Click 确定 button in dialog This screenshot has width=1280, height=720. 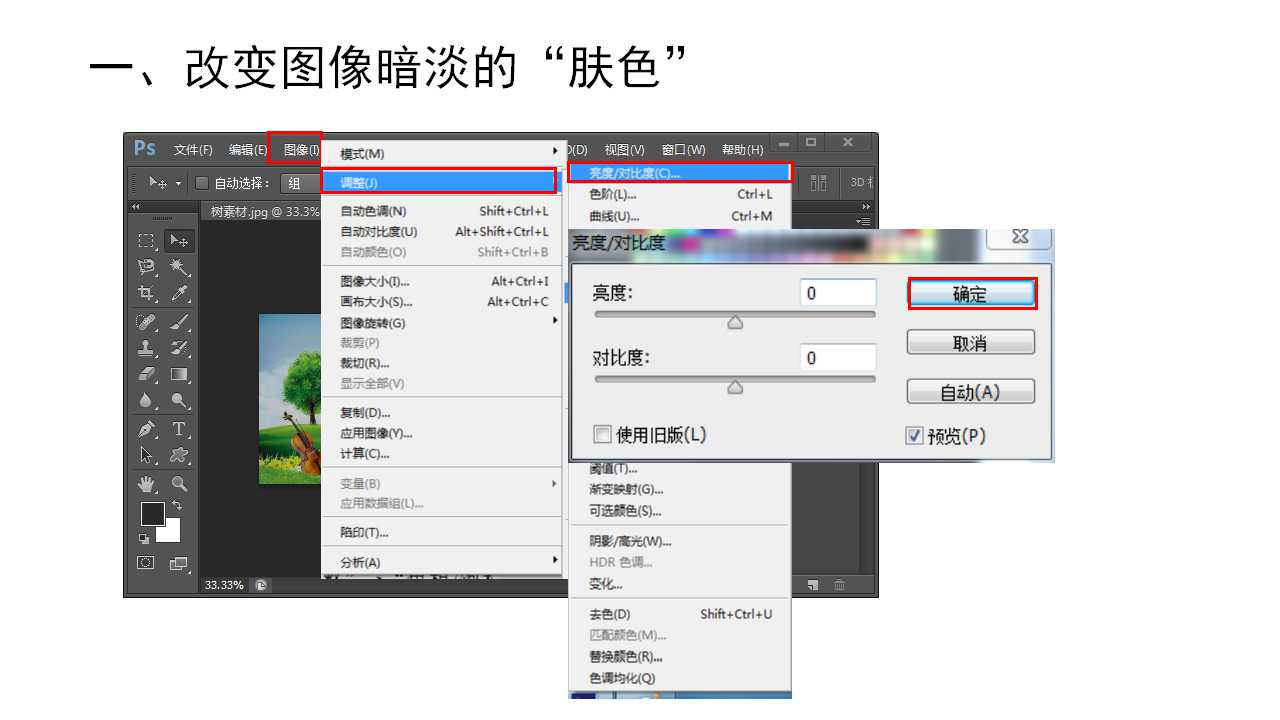pos(971,294)
